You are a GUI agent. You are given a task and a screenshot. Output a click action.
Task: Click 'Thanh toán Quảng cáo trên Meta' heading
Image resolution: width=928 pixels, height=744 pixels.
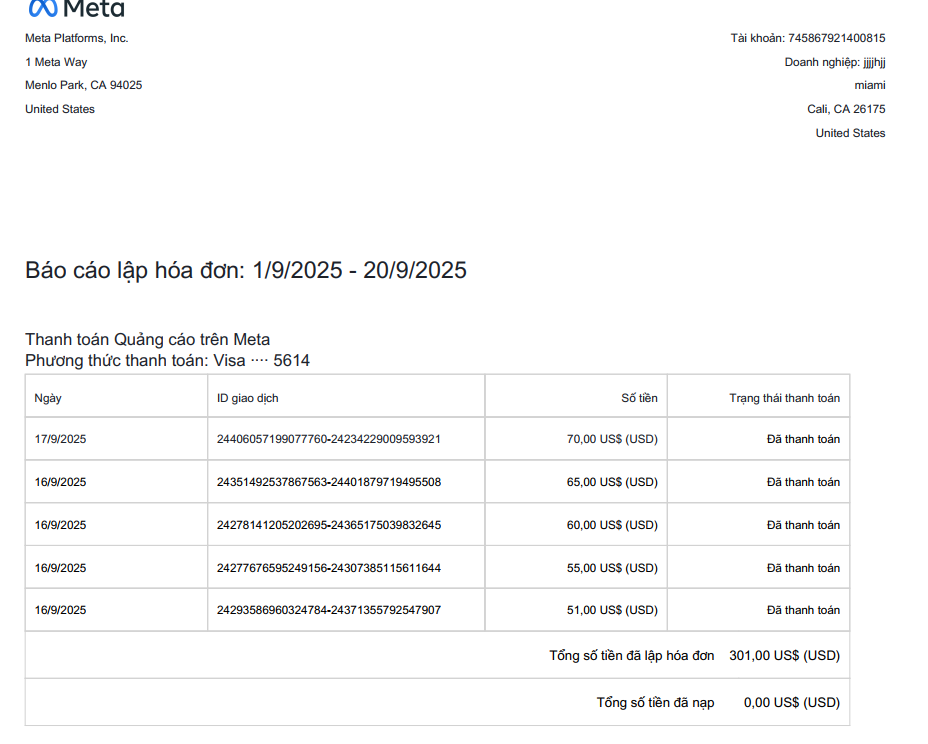click(x=147, y=339)
